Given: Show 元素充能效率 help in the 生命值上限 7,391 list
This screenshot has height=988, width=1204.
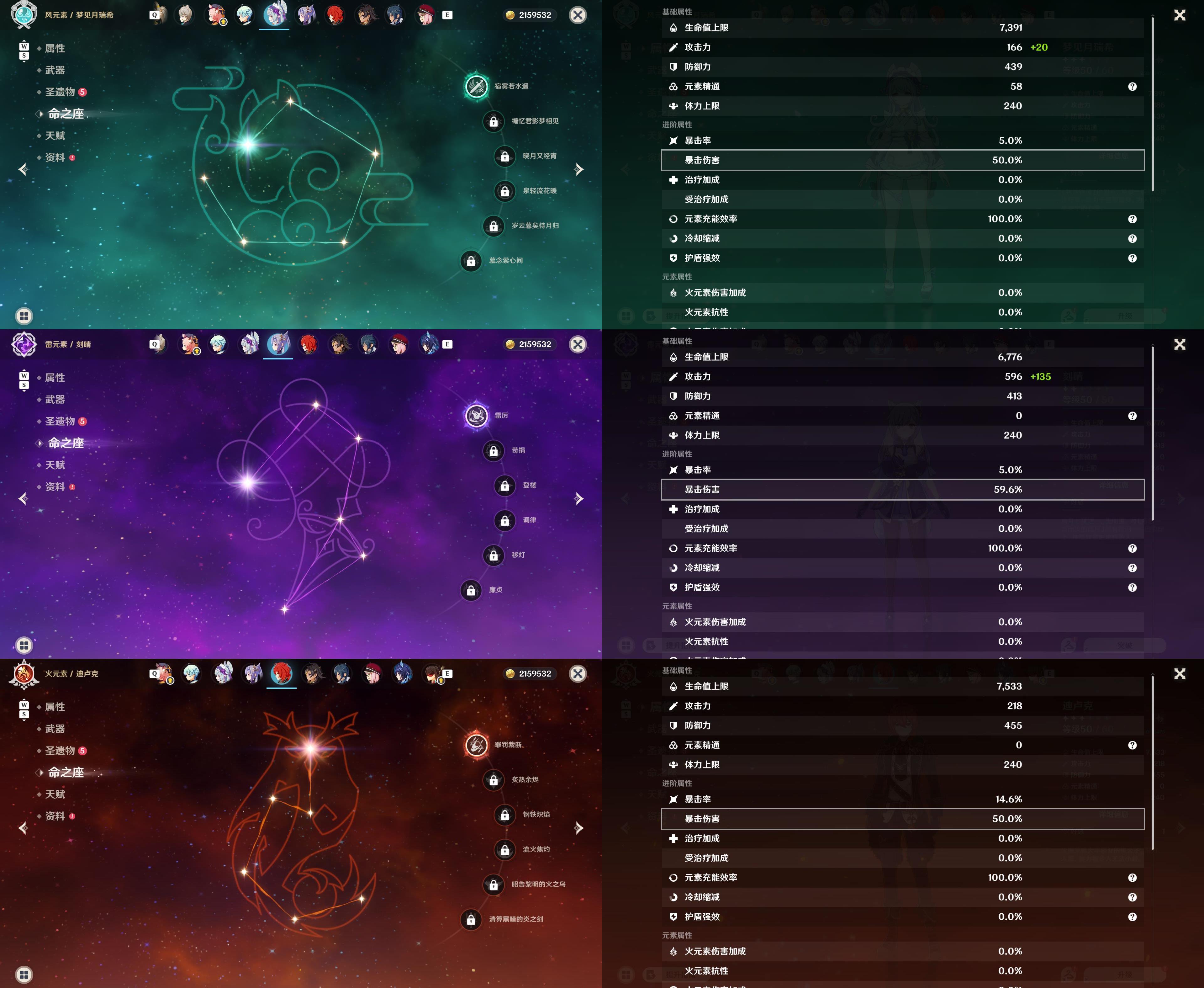Looking at the screenshot, I should click(1132, 219).
